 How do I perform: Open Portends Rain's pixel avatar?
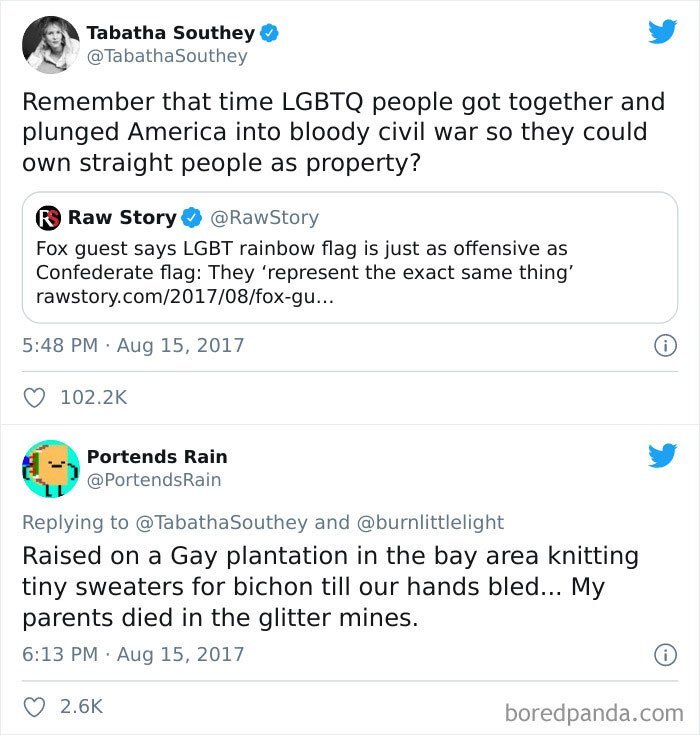click(51, 468)
